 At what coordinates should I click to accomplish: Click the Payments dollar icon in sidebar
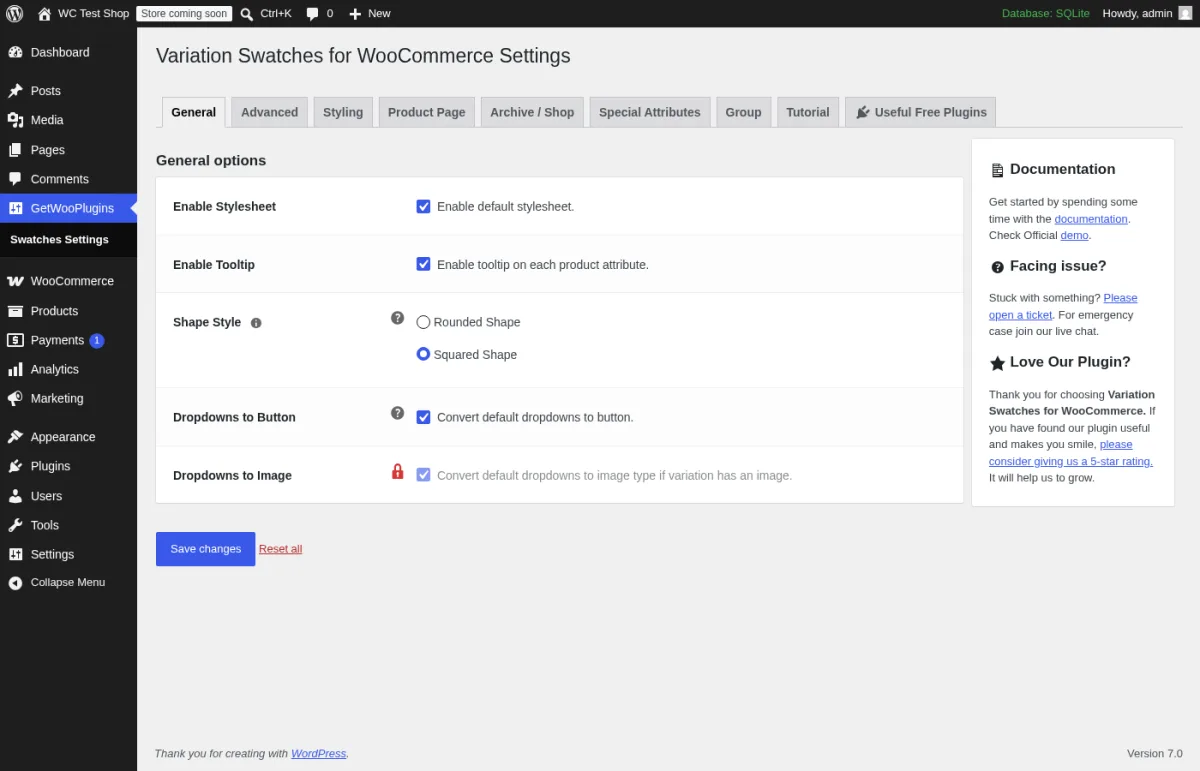click(15, 340)
